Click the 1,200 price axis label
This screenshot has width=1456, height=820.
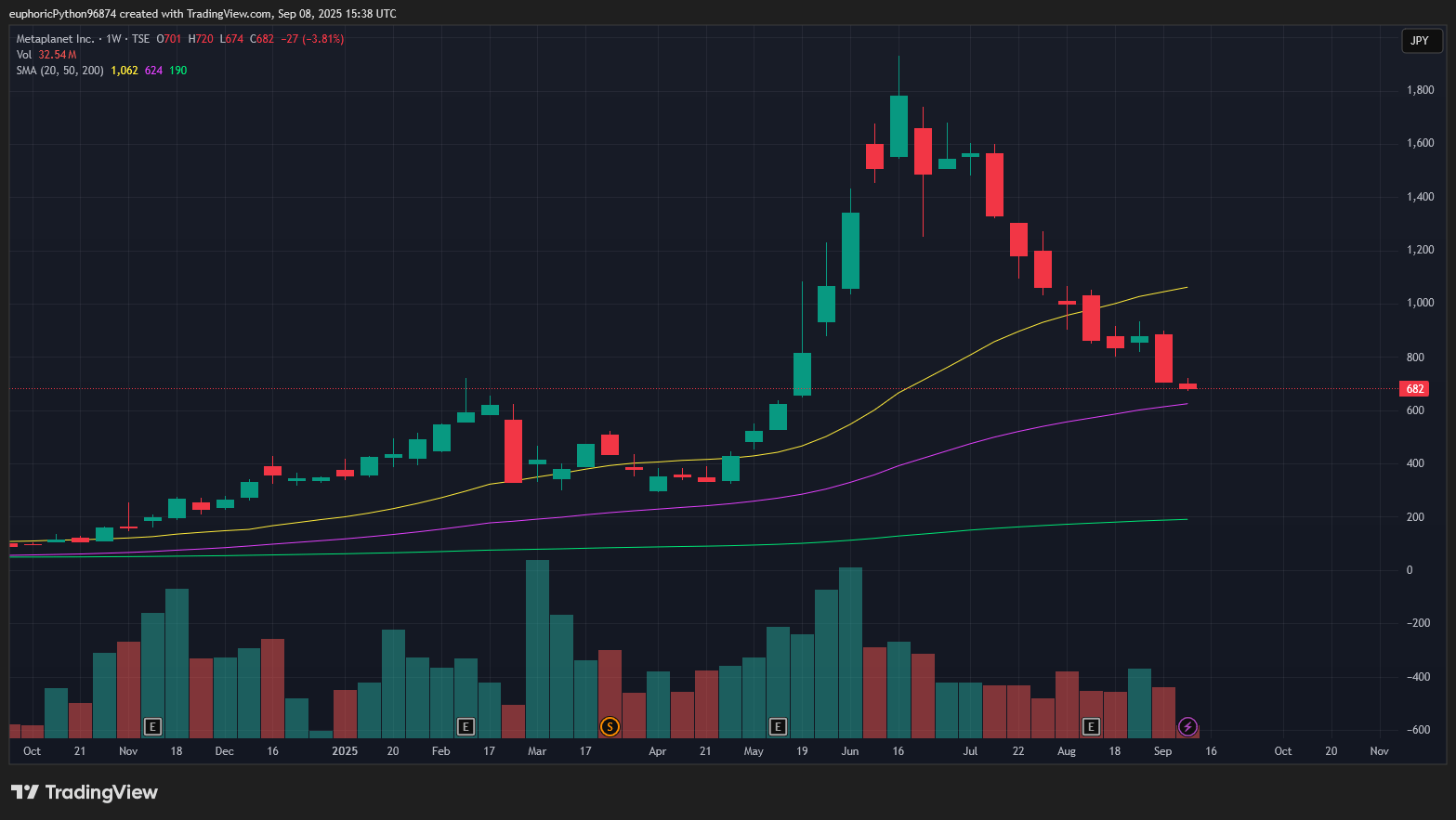point(1421,250)
